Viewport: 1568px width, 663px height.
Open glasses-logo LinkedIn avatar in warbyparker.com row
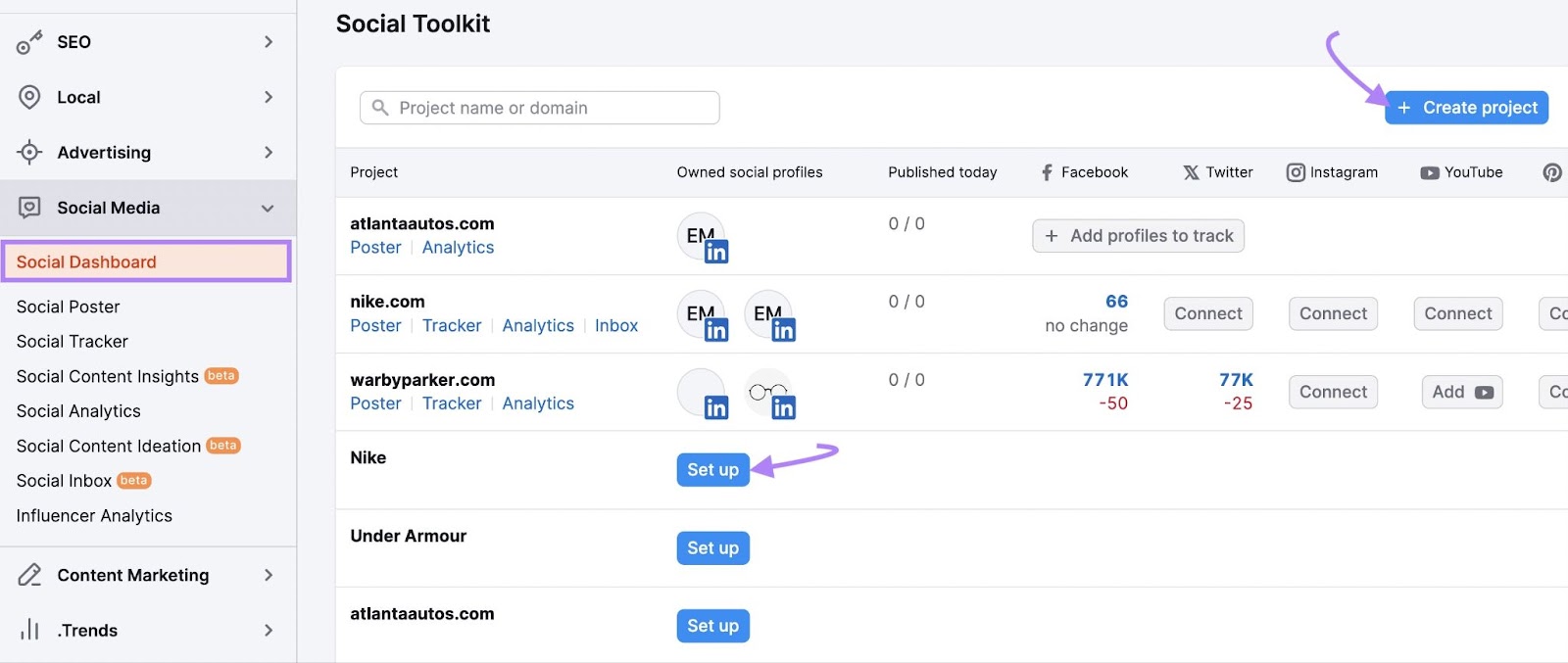pyautogui.click(x=770, y=394)
